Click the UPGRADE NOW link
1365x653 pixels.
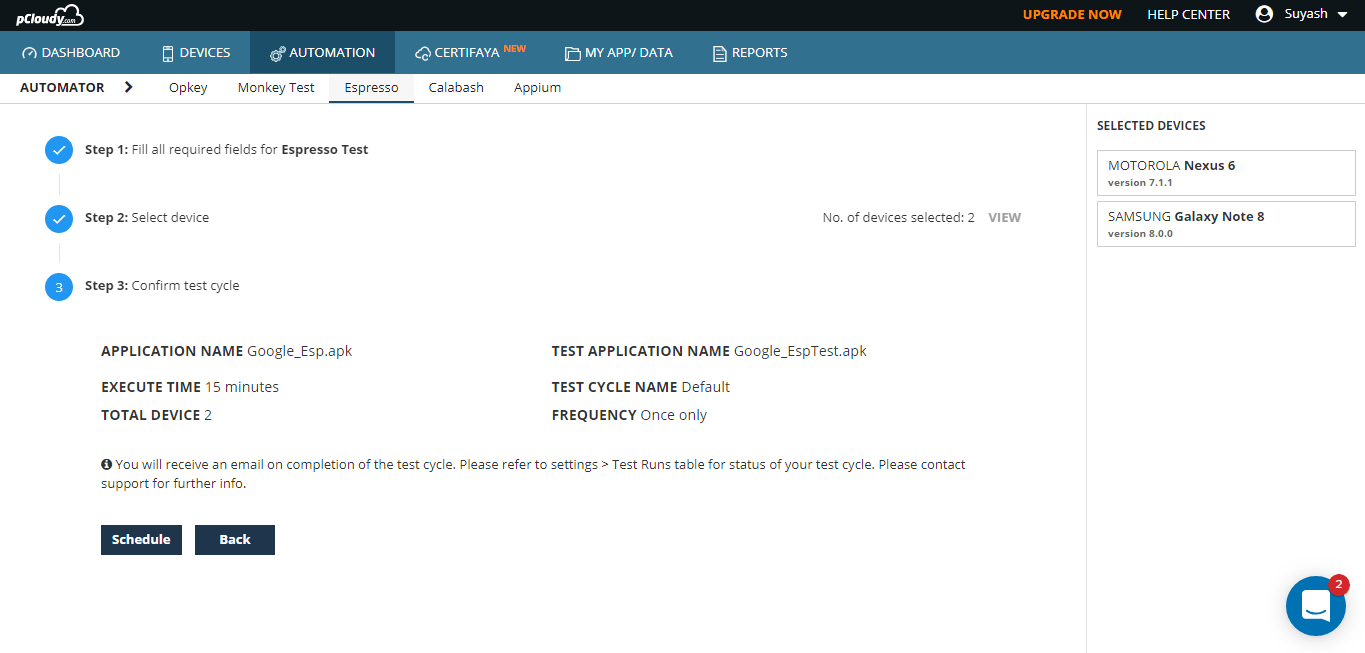pyautogui.click(x=1072, y=14)
